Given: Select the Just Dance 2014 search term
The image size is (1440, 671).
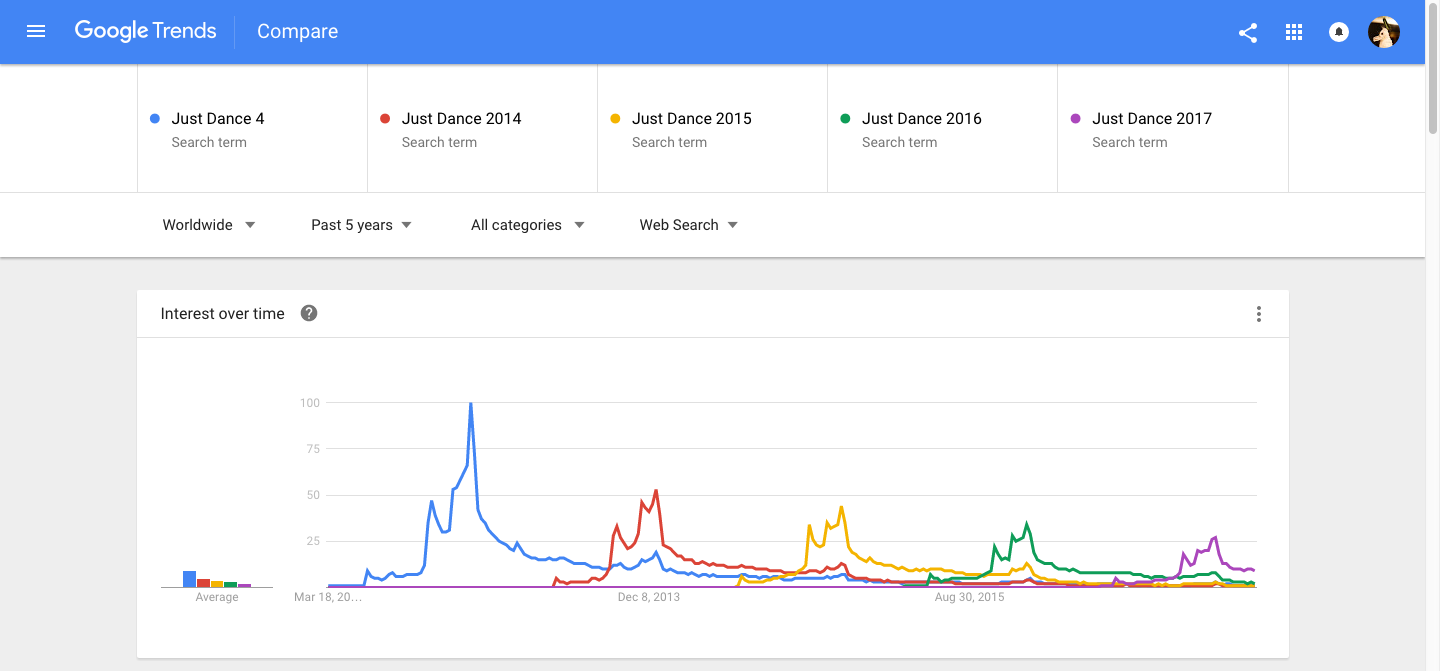Looking at the screenshot, I should pyautogui.click(x=461, y=119).
